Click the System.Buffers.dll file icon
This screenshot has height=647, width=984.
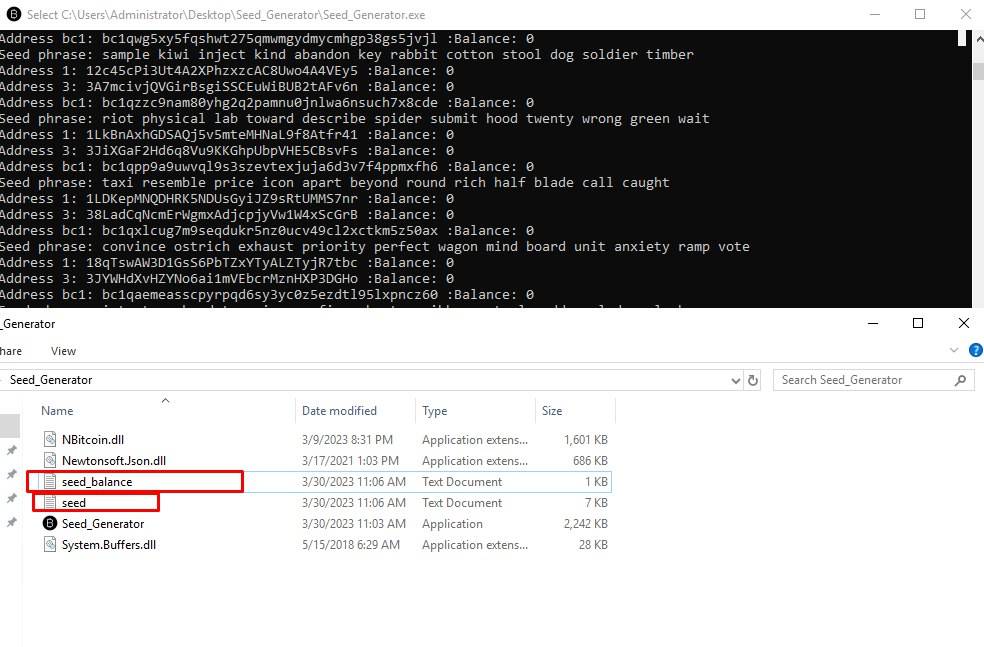[50, 544]
